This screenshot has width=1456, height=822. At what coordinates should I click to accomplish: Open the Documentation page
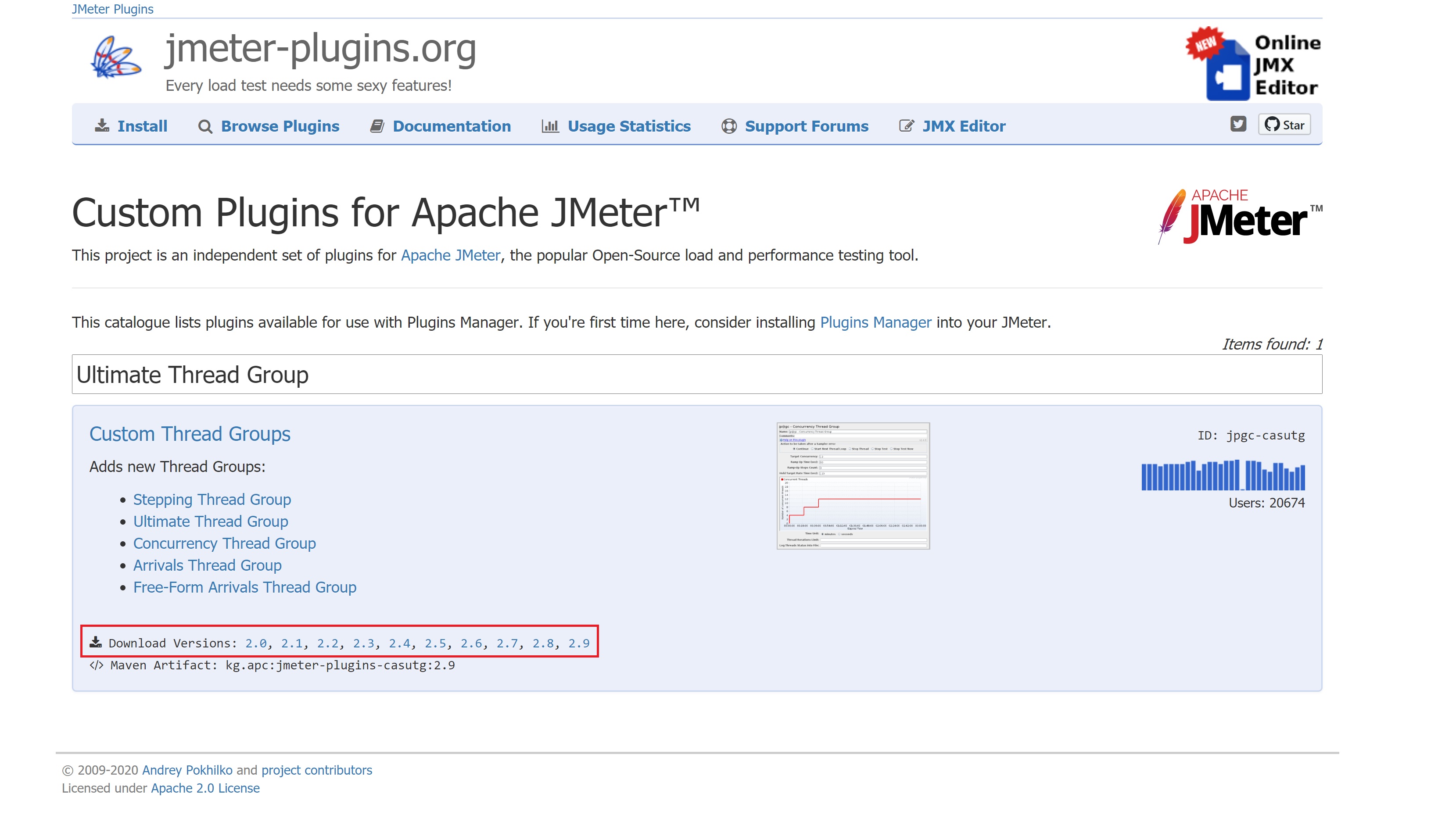452,126
